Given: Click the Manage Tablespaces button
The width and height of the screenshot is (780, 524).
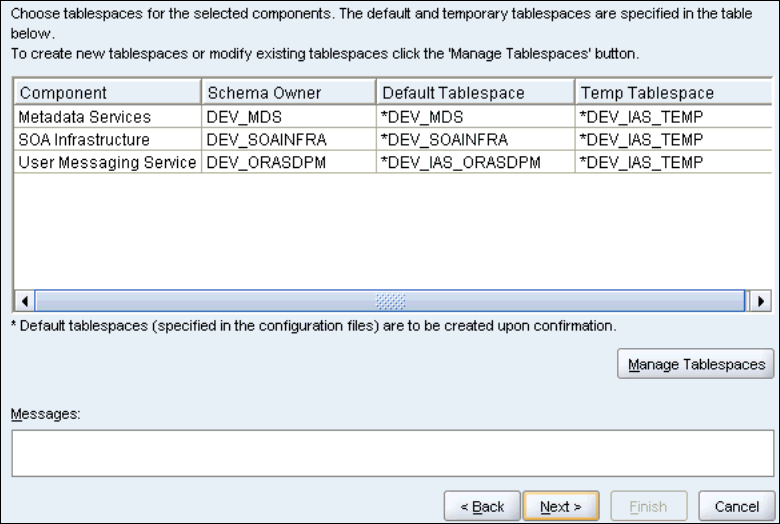Looking at the screenshot, I should pos(696,365).
